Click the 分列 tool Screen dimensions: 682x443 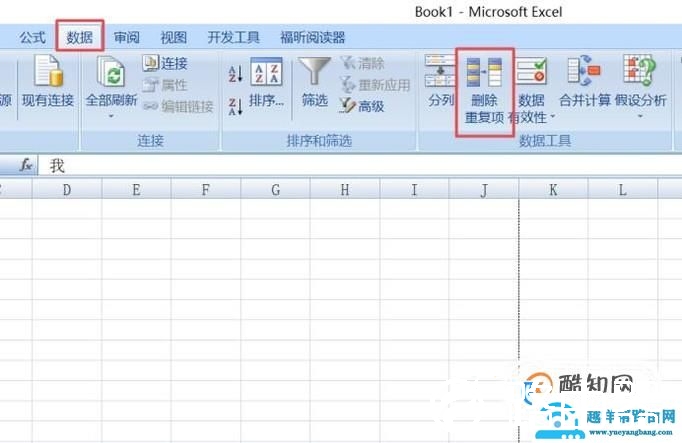click(440, 82)
